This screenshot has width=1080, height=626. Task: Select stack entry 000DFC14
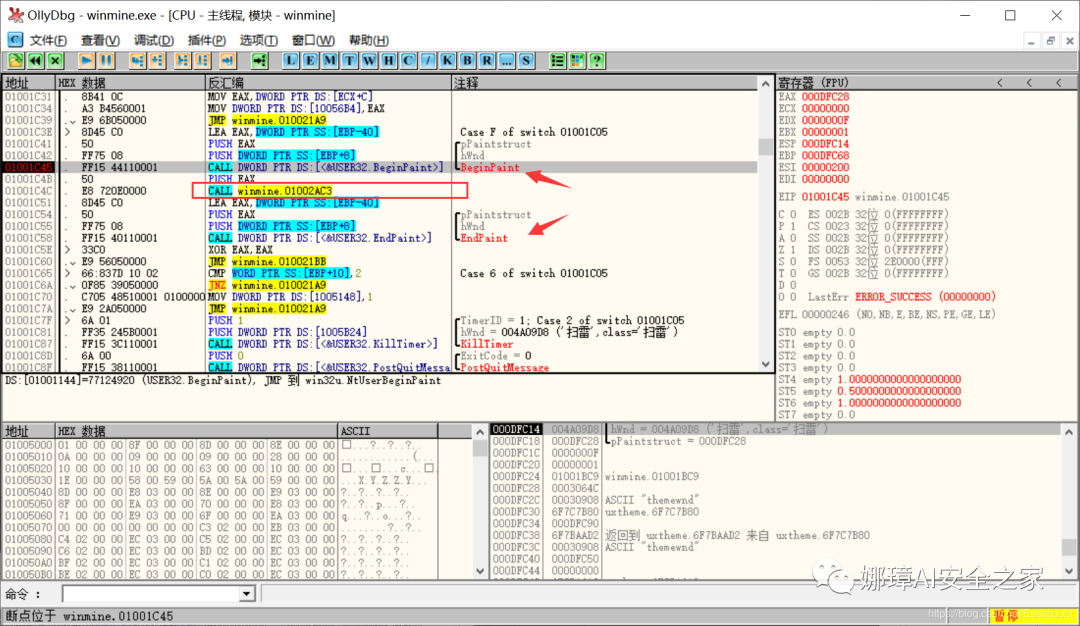pos(517,430)
